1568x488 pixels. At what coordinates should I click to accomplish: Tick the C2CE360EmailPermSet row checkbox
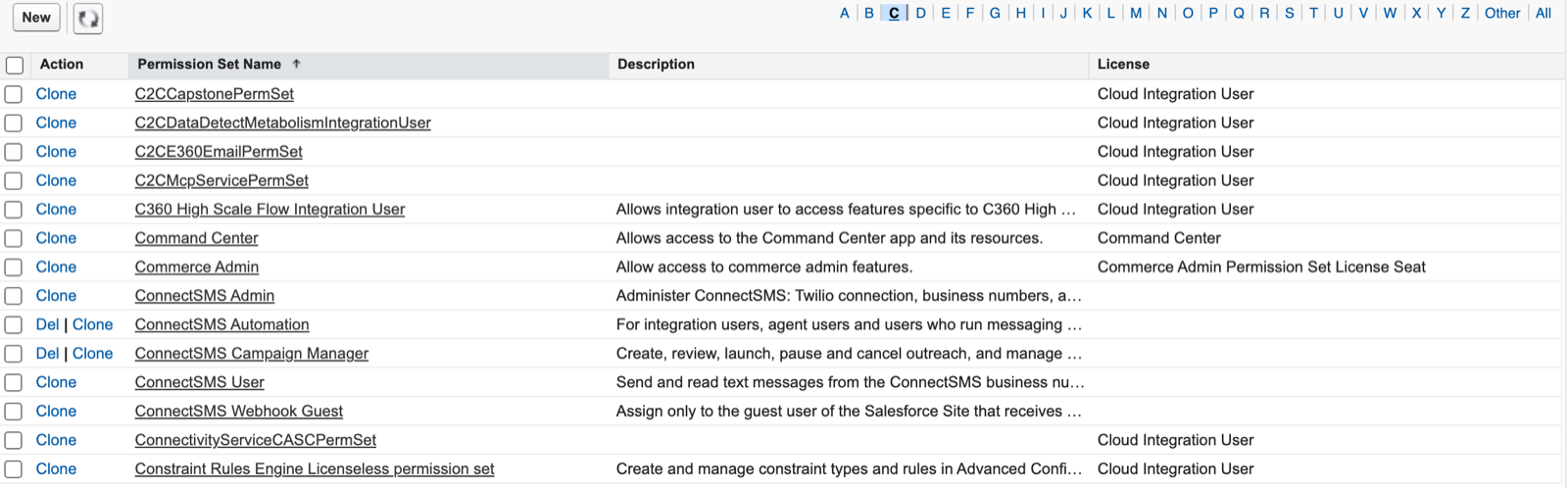pos(14,152)
